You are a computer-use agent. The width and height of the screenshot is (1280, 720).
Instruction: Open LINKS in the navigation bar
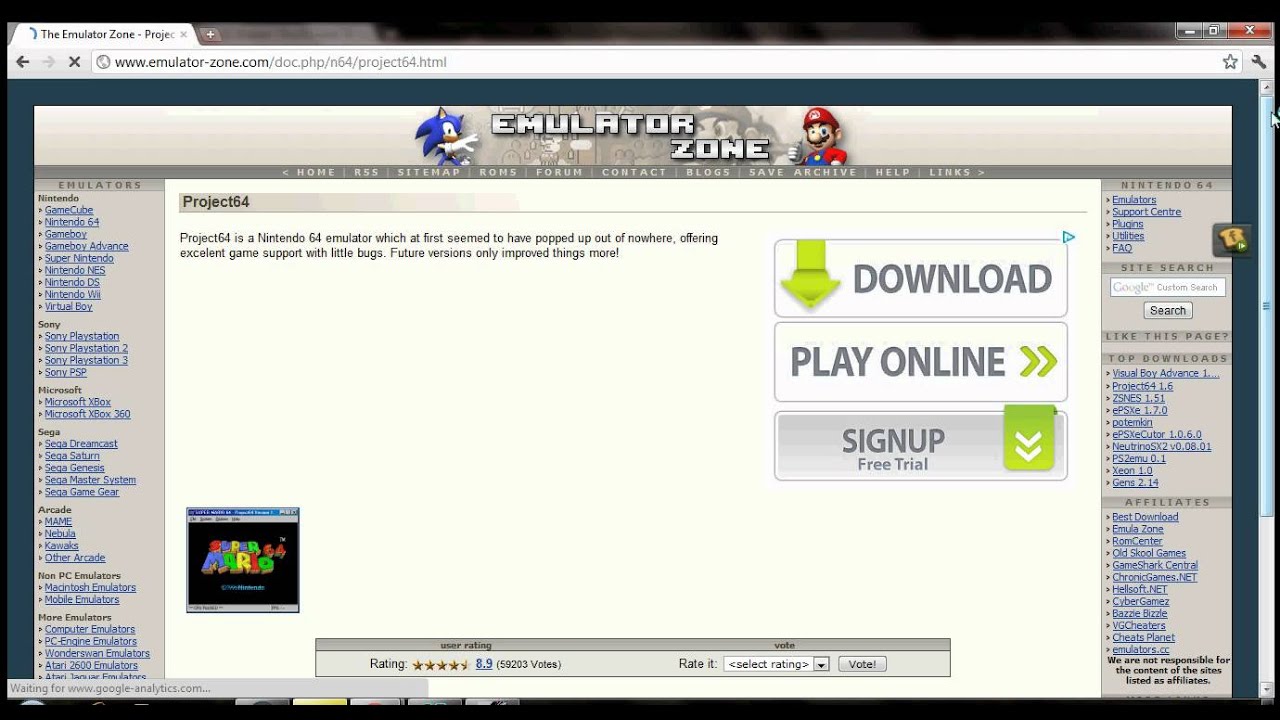click(x=950, y=172)
